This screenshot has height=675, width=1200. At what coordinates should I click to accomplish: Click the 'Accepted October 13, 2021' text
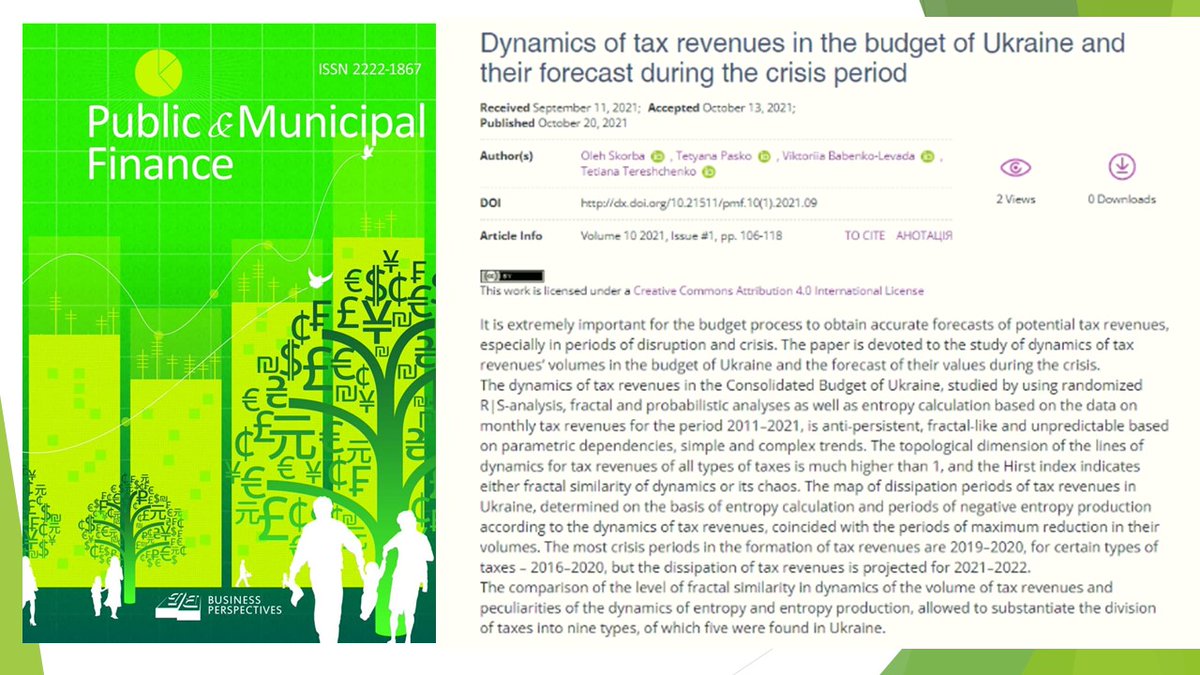coord(722,107)
